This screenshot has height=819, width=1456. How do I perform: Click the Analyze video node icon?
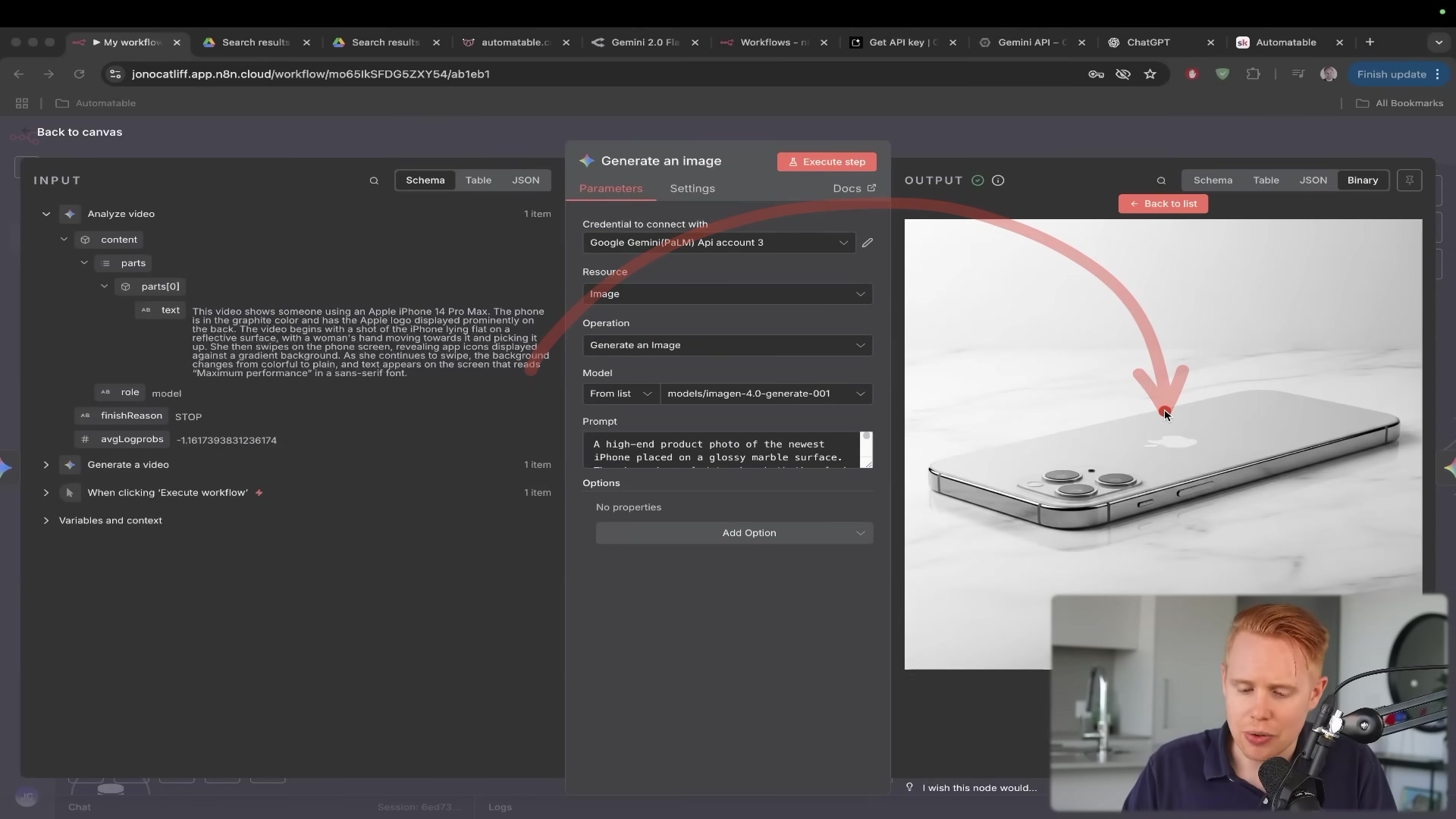coord(70,214)
